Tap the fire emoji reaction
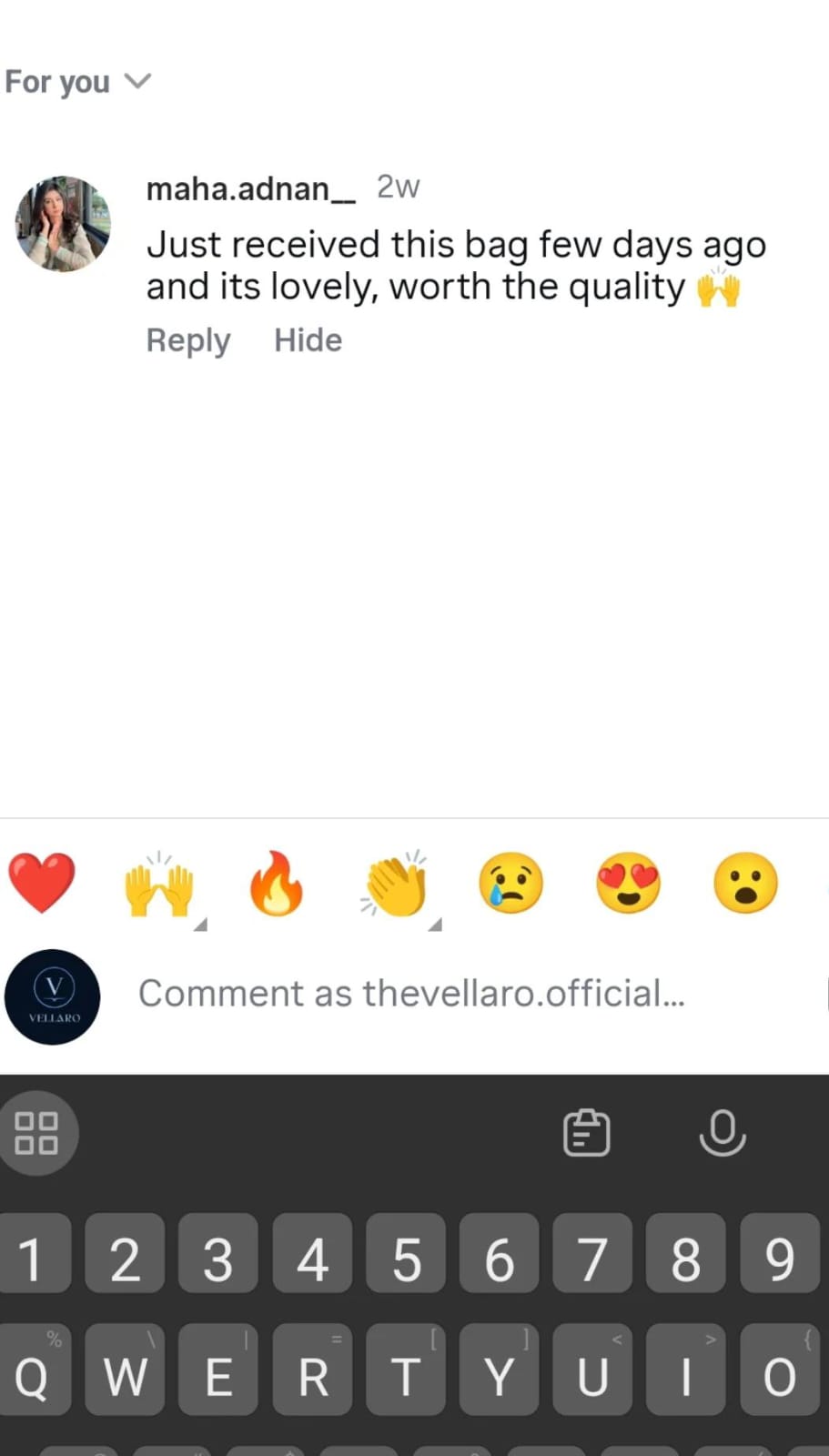 tap(277, 883)
